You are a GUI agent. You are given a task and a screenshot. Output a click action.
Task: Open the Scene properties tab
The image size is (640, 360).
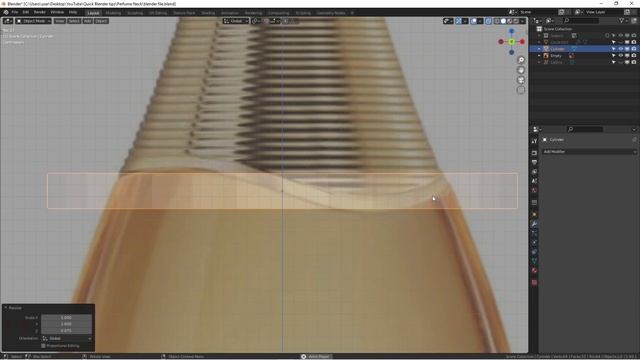(534, 181)
